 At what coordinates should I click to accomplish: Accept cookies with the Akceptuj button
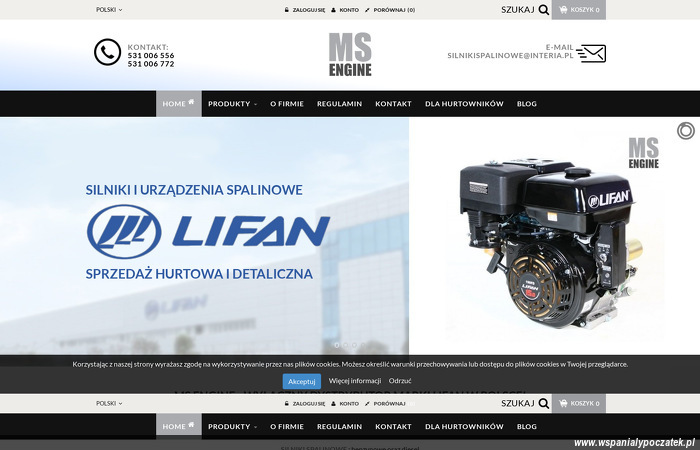302,381
